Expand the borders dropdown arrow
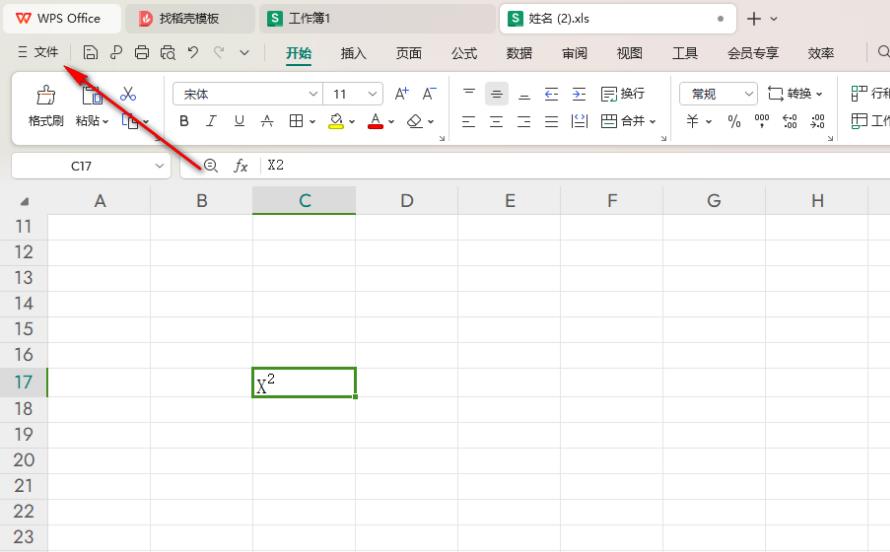The image size is (890, 552). [x=312, y=121]
